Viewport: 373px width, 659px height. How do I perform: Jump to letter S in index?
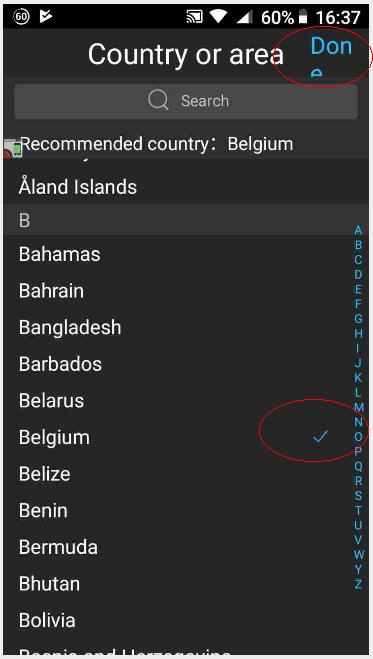coord(358,496)
